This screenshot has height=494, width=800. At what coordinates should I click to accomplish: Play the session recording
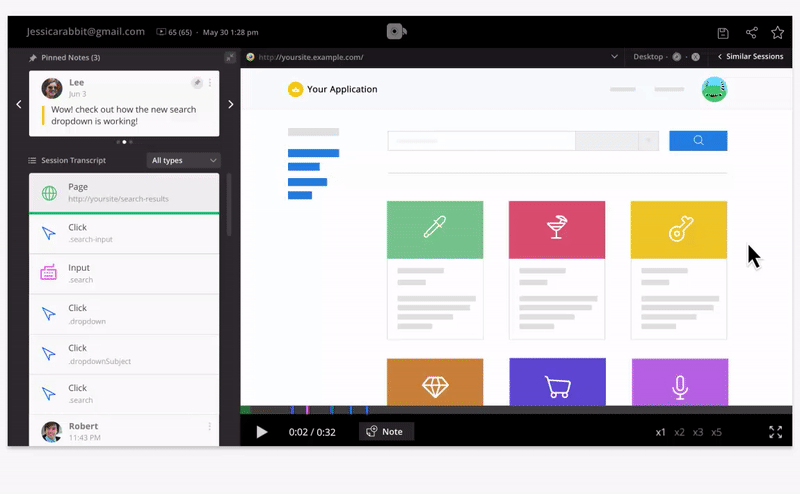tap(262, 432)
